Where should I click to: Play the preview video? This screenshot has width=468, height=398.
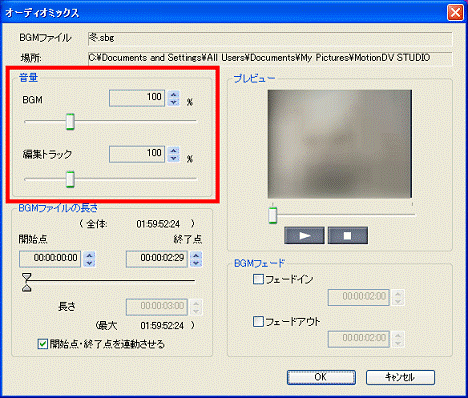(304, 236)
